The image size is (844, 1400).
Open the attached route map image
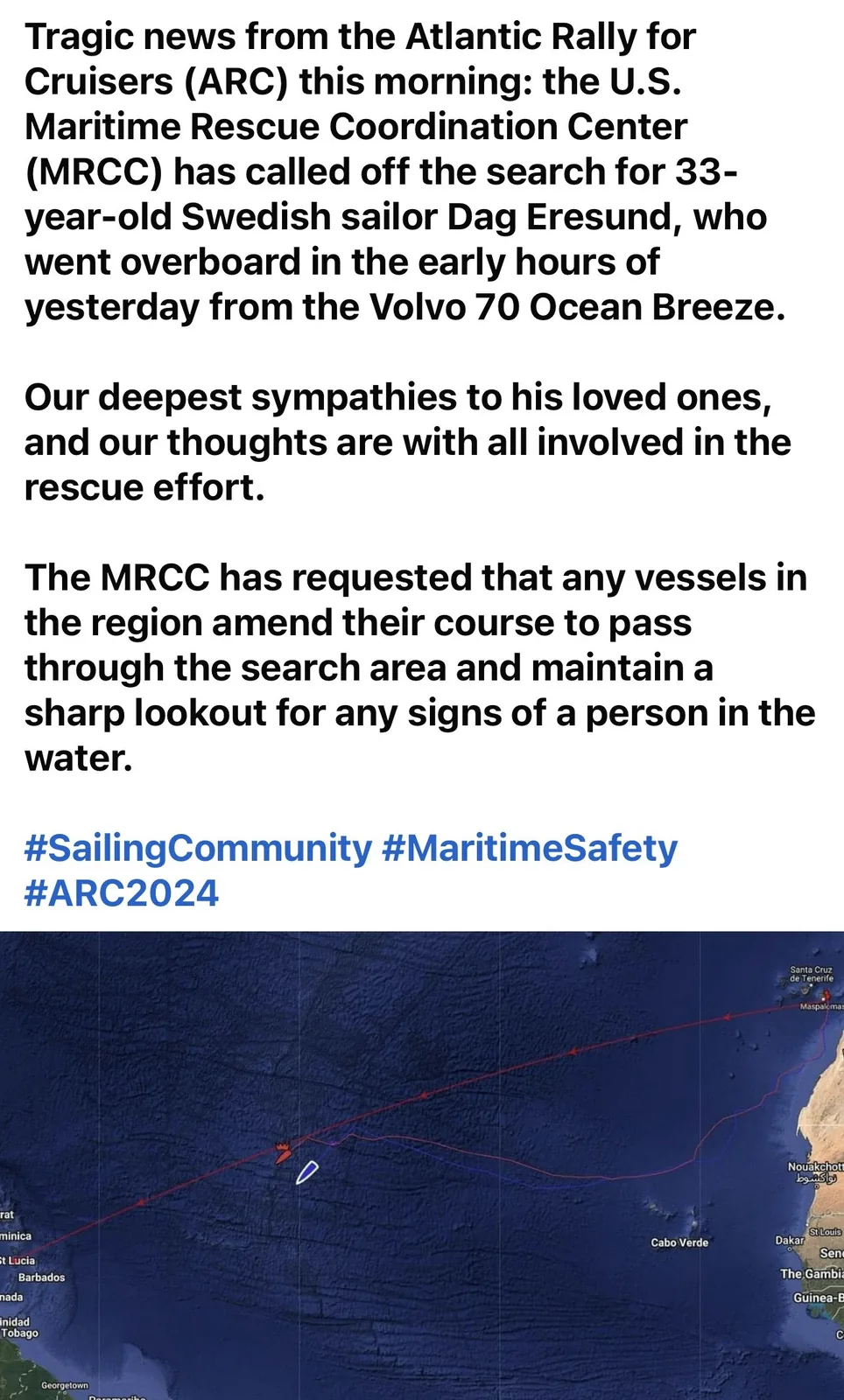(422, 1165)
